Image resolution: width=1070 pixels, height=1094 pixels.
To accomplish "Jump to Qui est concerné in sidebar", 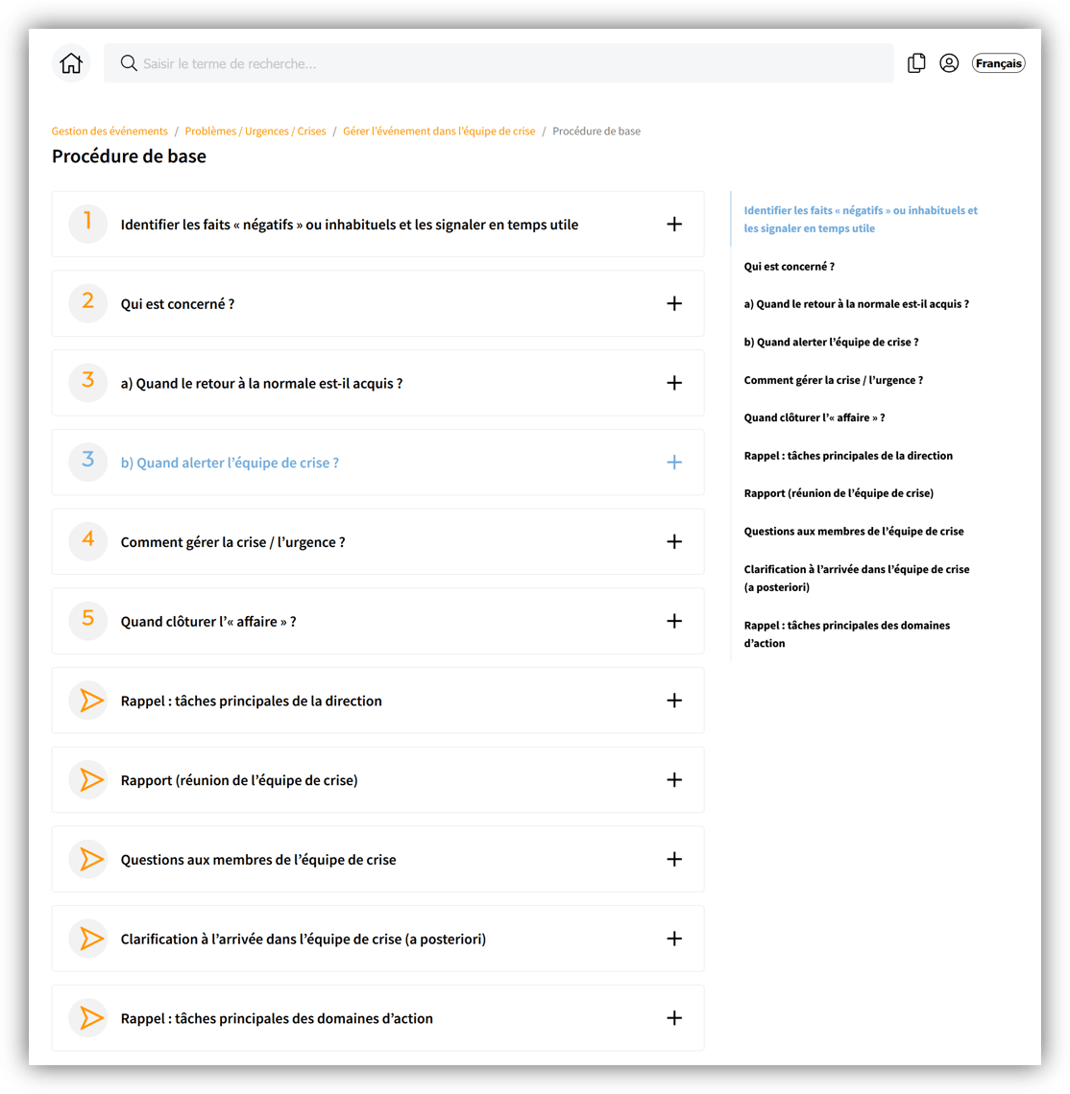I will coord(789,267).
